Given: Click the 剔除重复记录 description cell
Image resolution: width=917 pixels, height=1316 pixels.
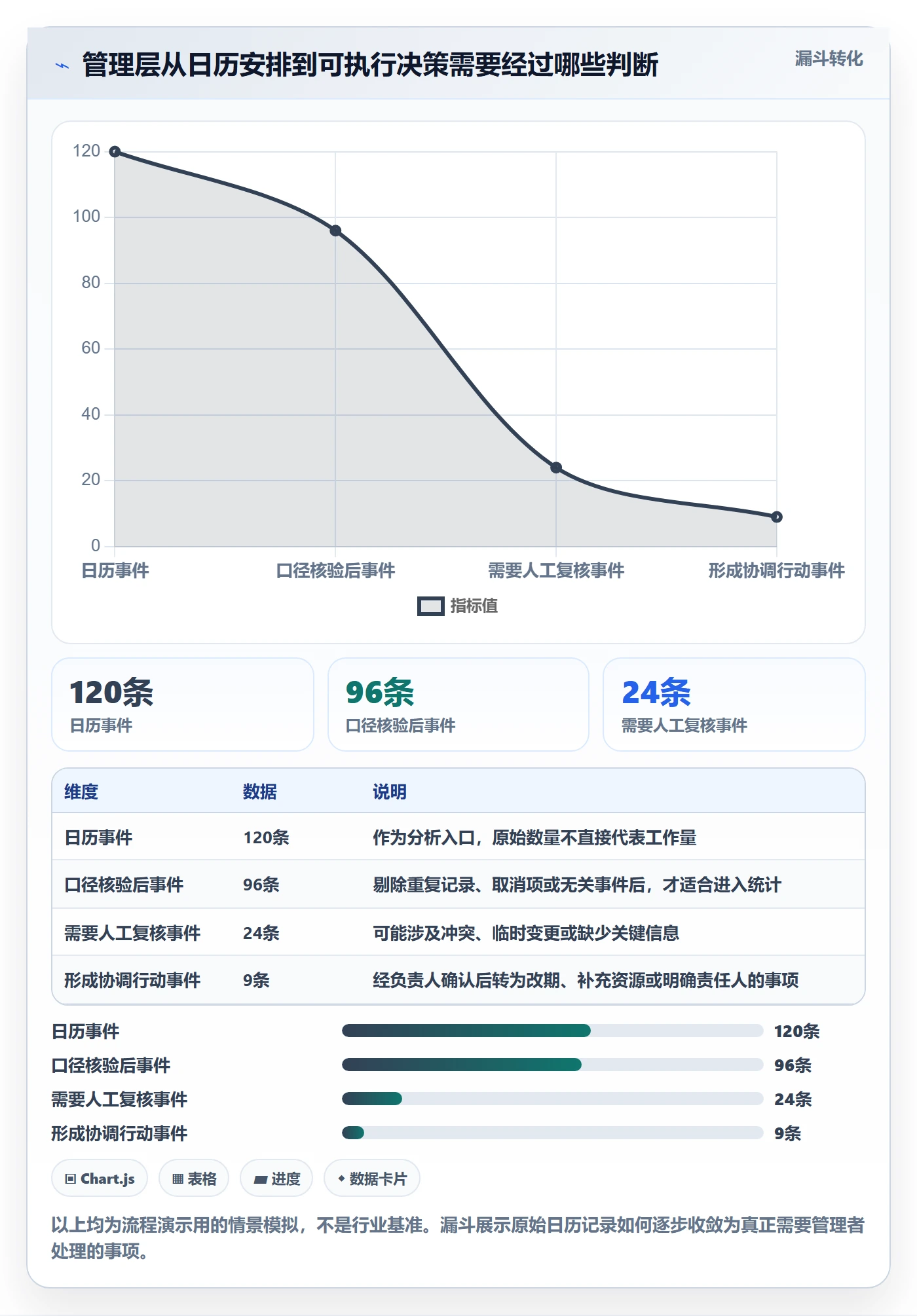Looking at the screenshot, I should pos(577,885).
